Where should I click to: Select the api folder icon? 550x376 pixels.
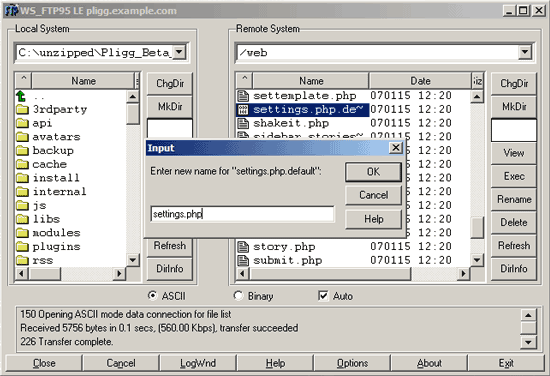[x=22, y=123]
